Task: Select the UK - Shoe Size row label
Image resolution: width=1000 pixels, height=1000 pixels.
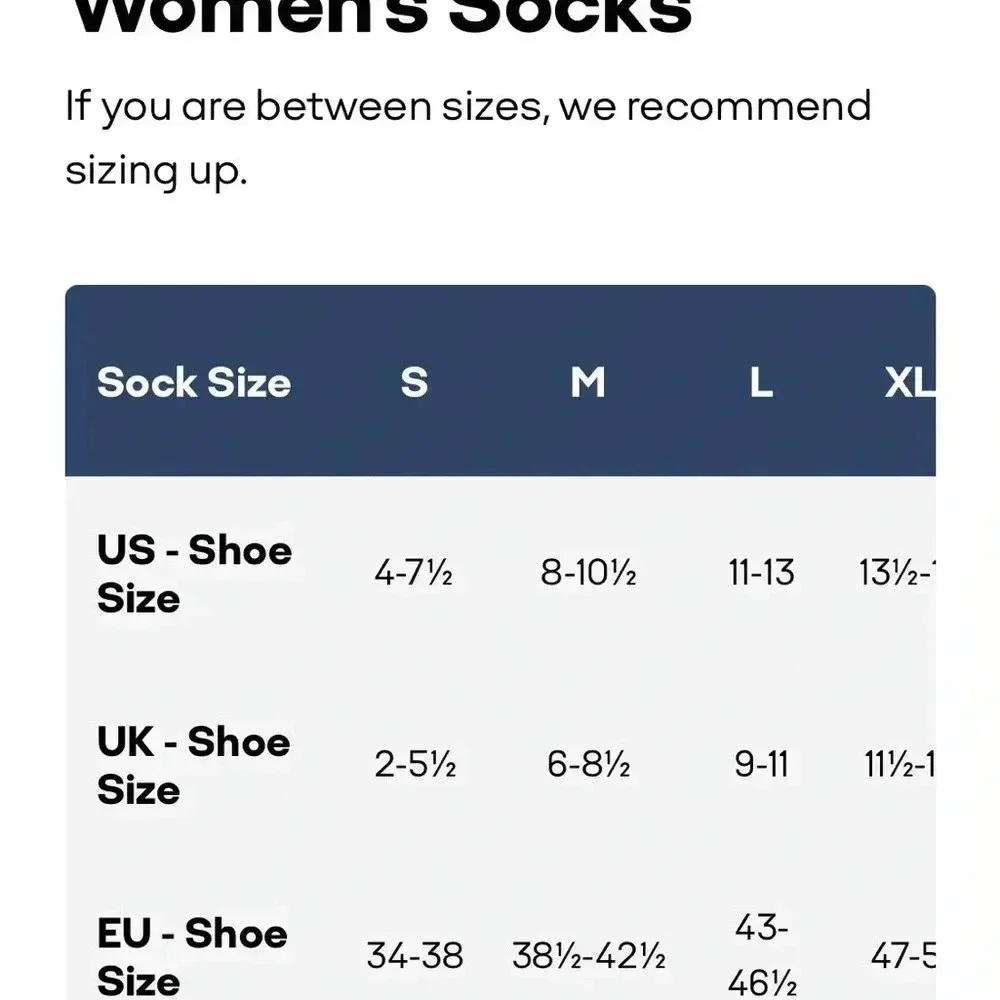Action: pyautogui.click(x=194, y=765)
